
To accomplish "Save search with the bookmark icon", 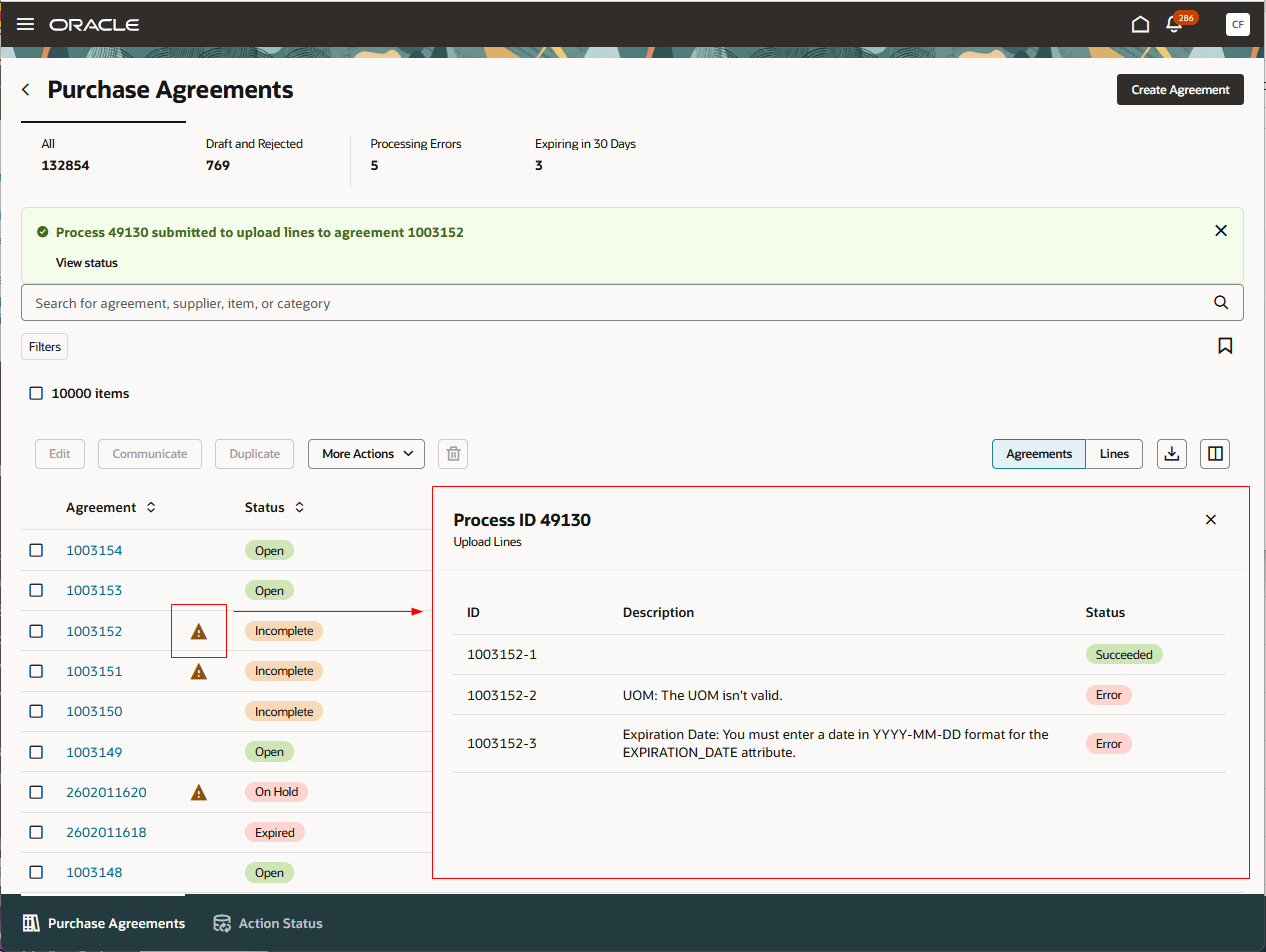I will (1225, 345).
